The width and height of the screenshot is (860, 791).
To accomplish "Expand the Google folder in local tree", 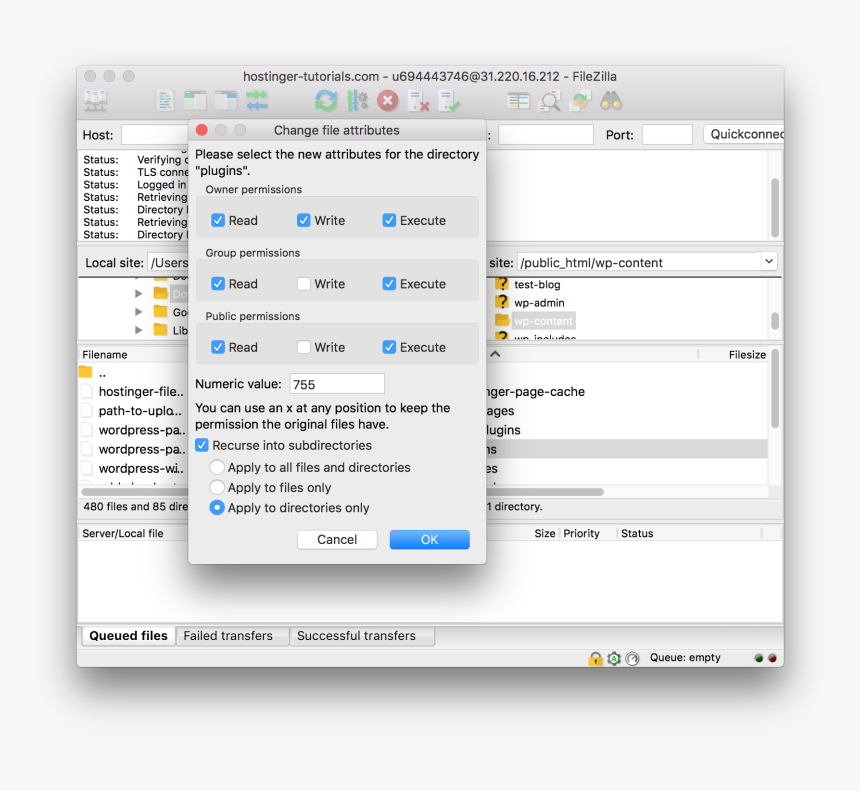I will click(x=140, y=310).
